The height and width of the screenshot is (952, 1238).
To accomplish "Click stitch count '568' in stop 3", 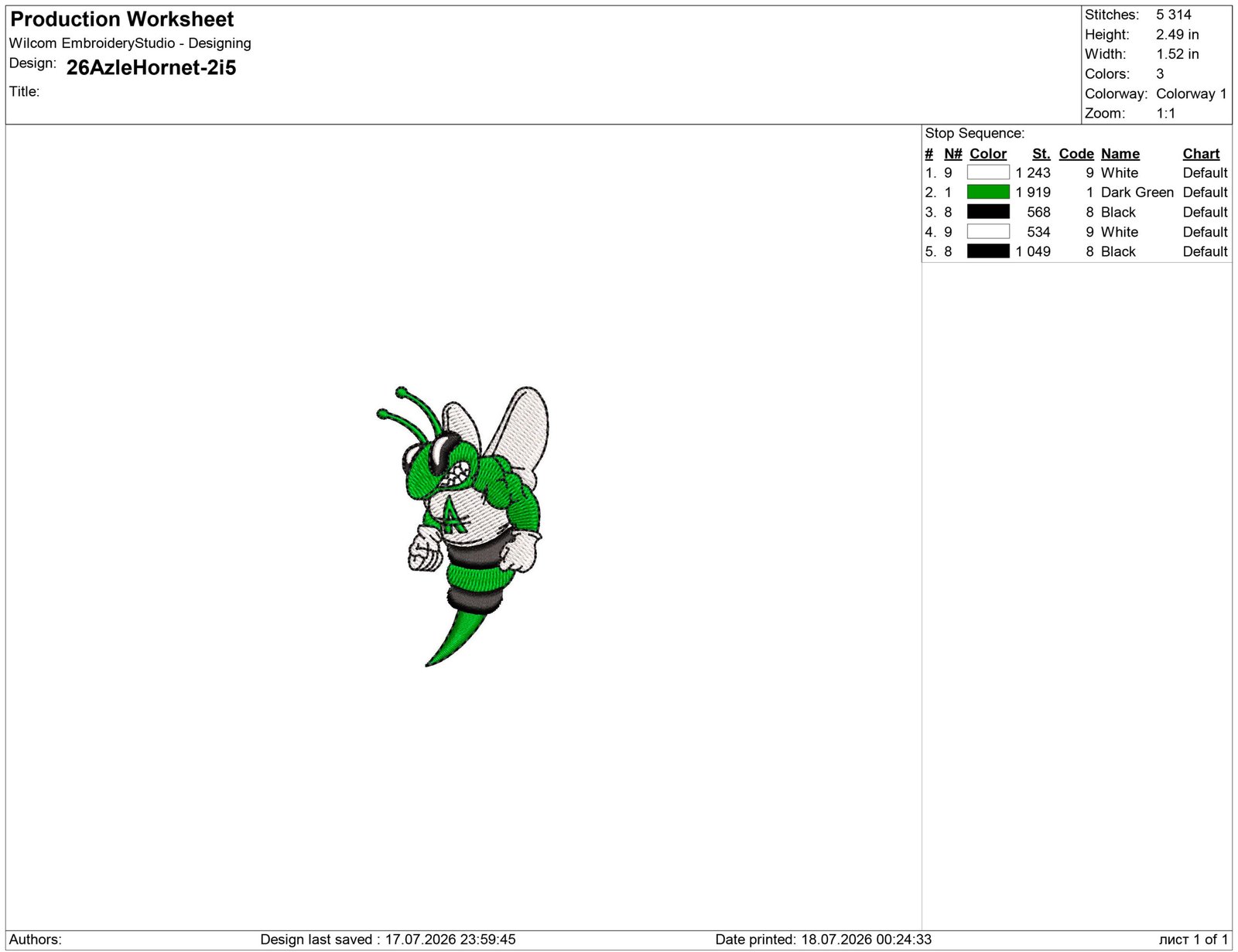I will point(1038,213).
